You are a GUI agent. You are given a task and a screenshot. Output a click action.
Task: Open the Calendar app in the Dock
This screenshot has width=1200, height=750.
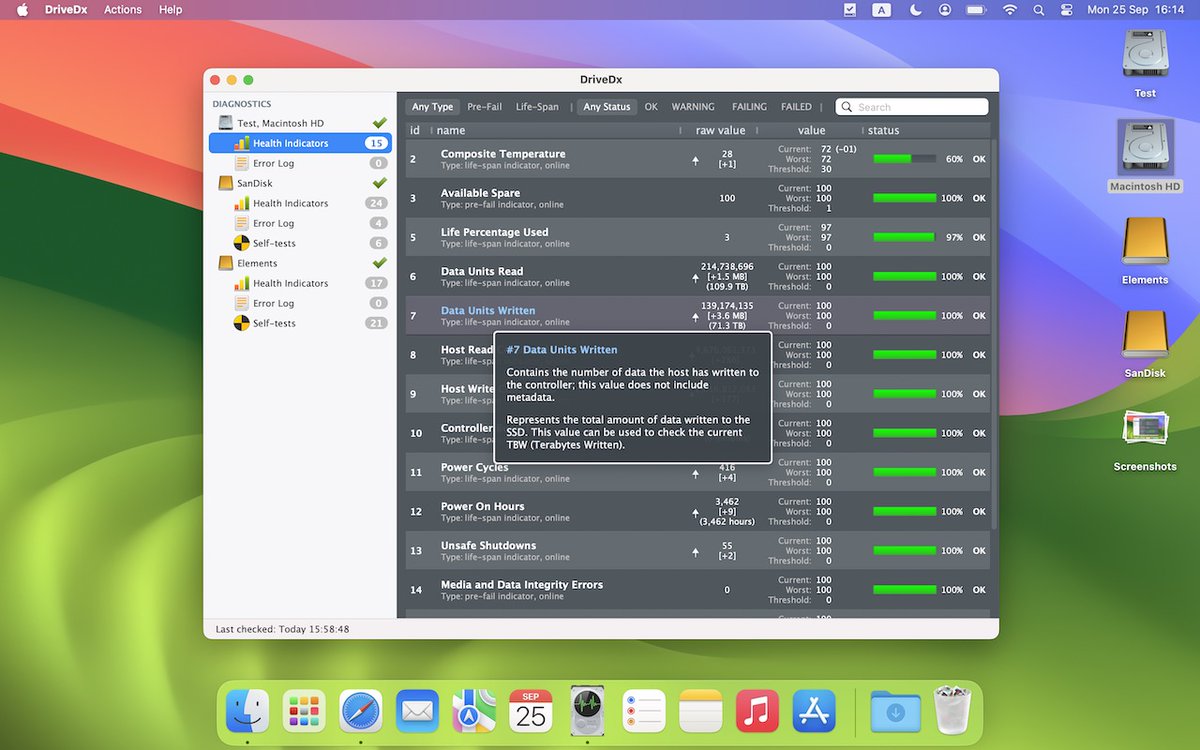point(531,711)
